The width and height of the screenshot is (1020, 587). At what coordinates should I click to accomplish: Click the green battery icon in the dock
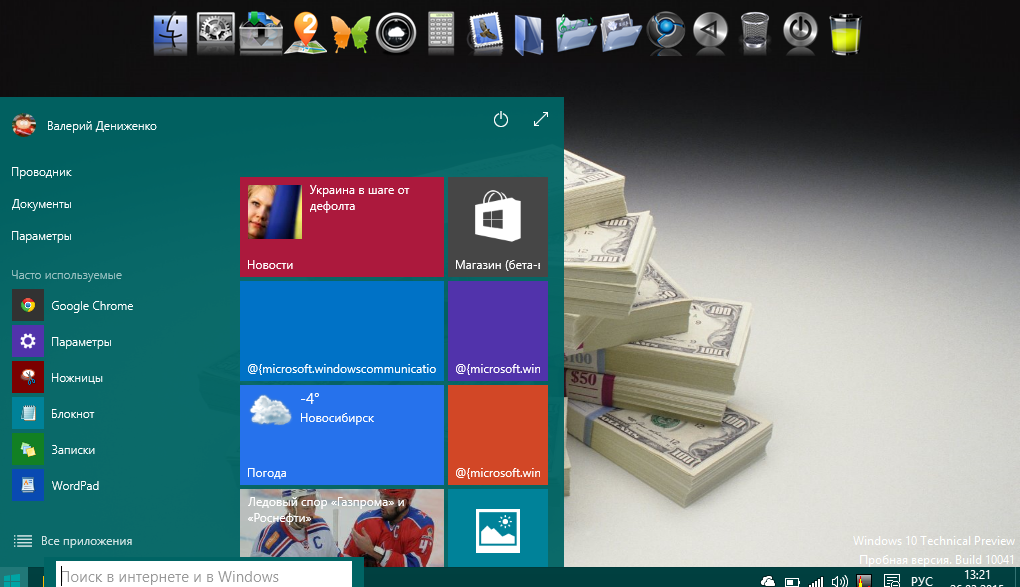pyautogui.click(x=845, y=33)
